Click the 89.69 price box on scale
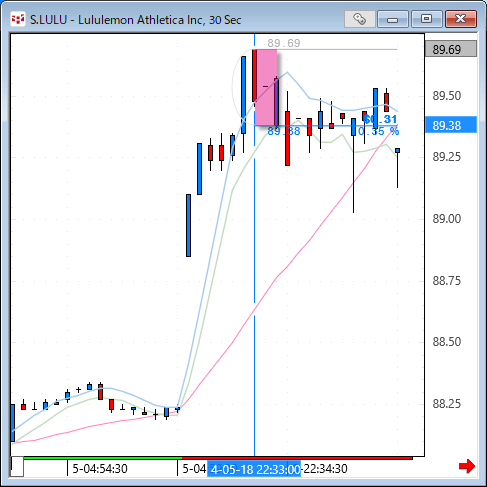487x487 pixels. pos(451,49)
